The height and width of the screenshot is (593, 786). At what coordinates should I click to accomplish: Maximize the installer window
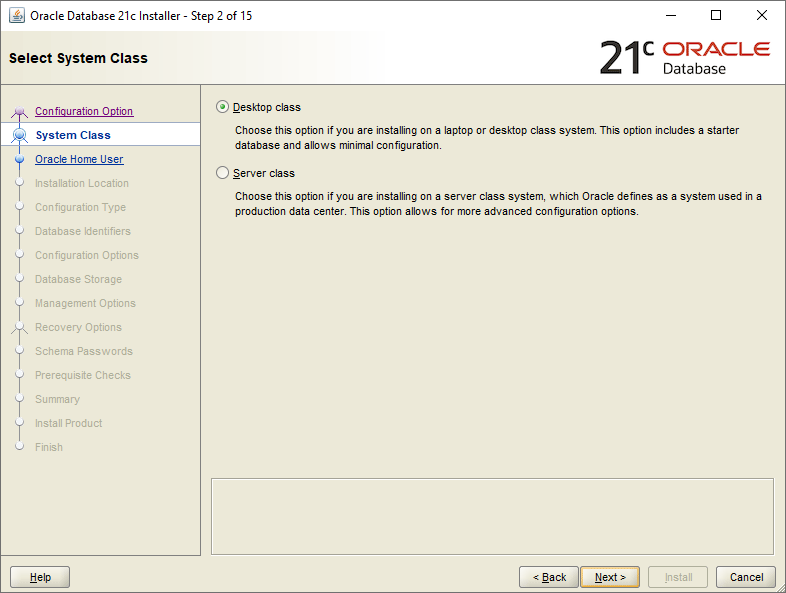(716, 16)
